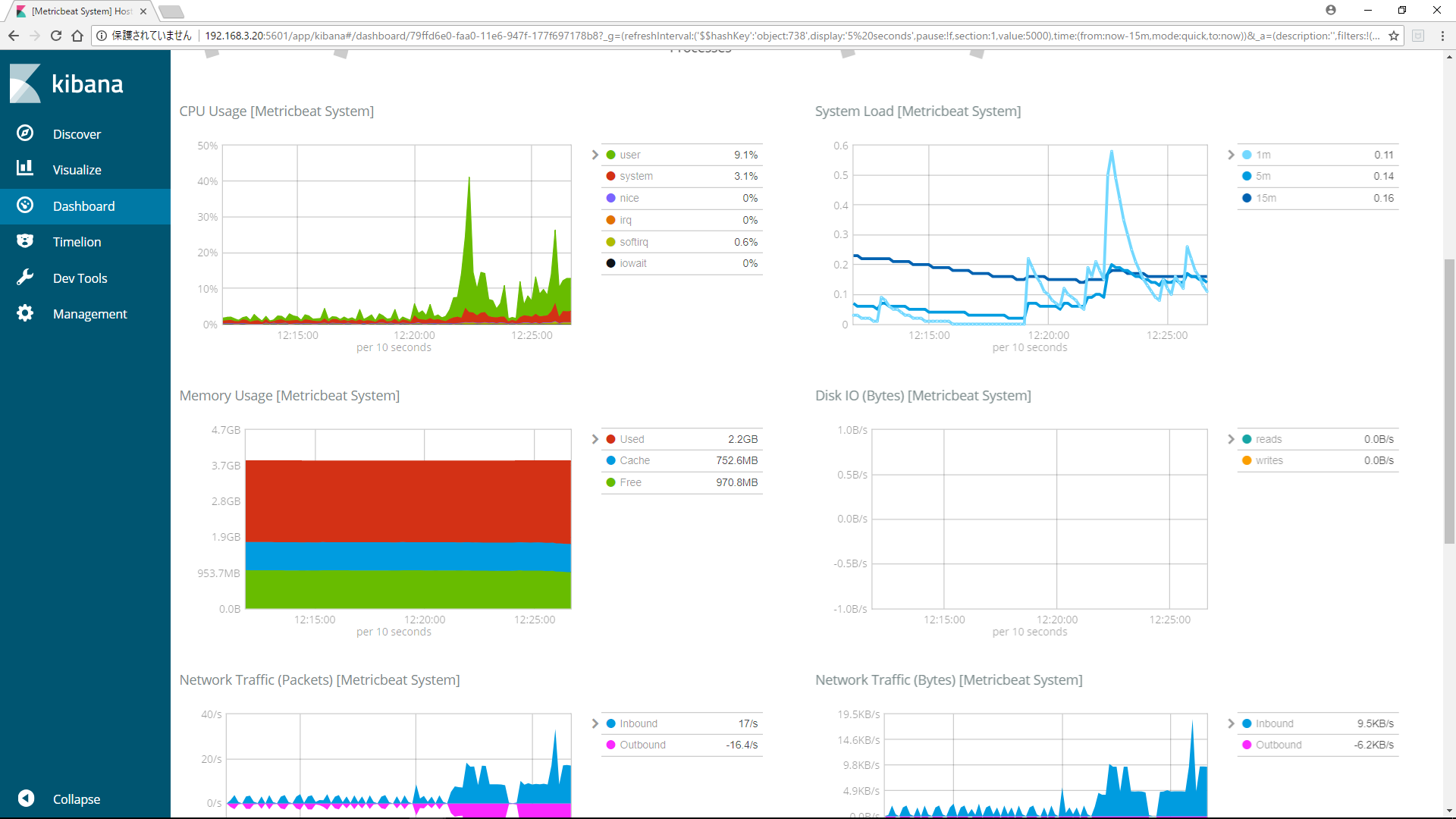Open the Chrome browser menu
The image size is (1456, 819).
click(1442, 36)
